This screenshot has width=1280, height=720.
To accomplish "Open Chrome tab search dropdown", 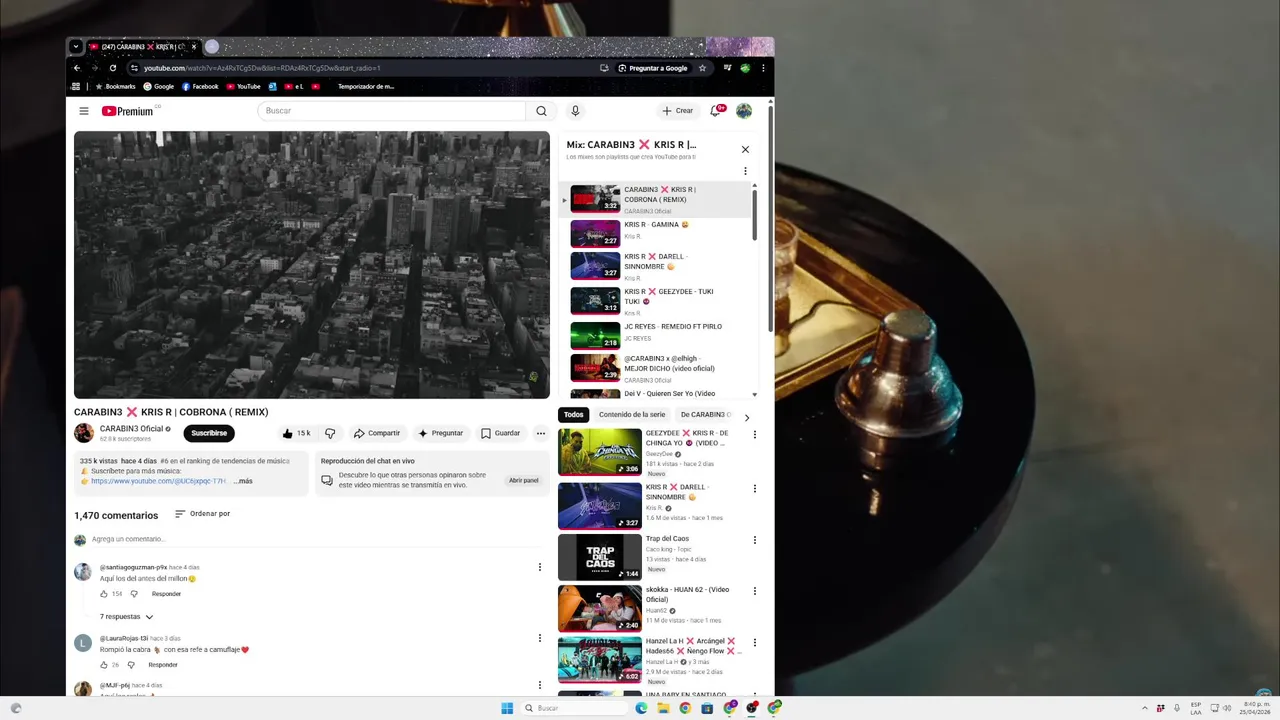I will [75, 47].
